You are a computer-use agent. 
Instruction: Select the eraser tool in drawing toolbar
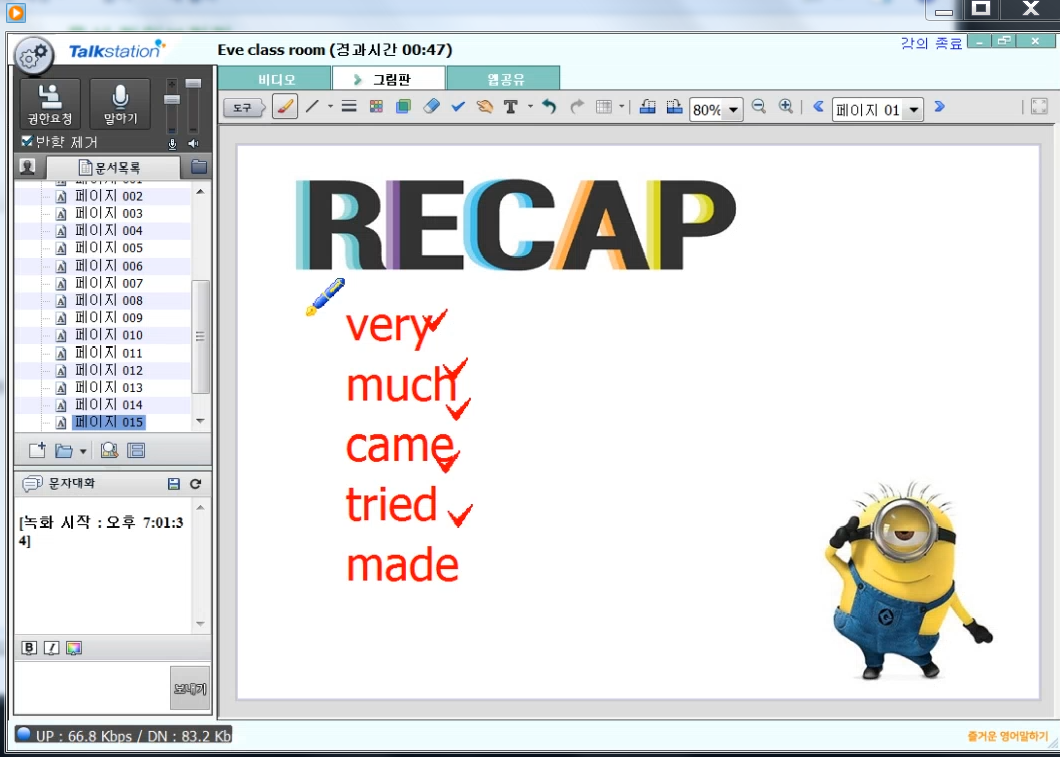point(431,107)
